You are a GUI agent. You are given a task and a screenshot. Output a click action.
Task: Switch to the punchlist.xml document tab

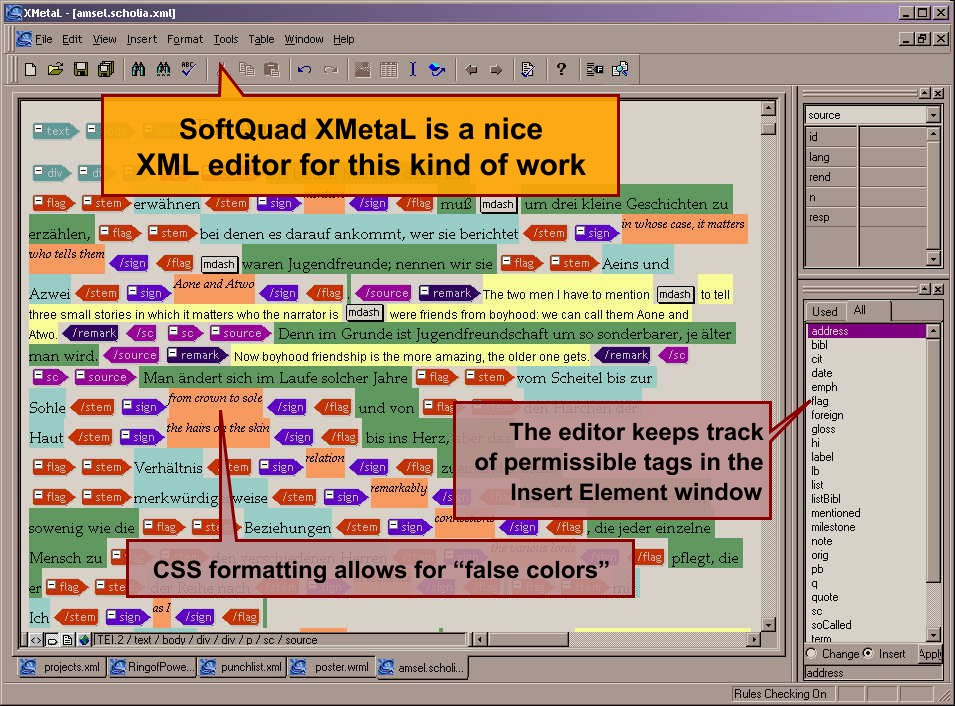click(242, 667)
